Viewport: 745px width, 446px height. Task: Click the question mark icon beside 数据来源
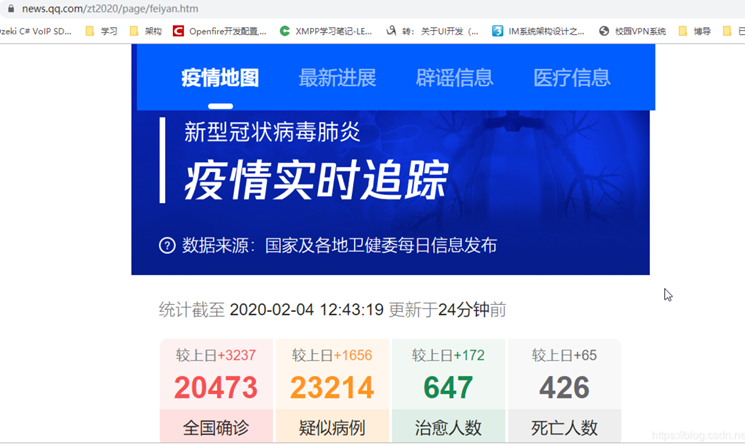[x=167, y=246]
